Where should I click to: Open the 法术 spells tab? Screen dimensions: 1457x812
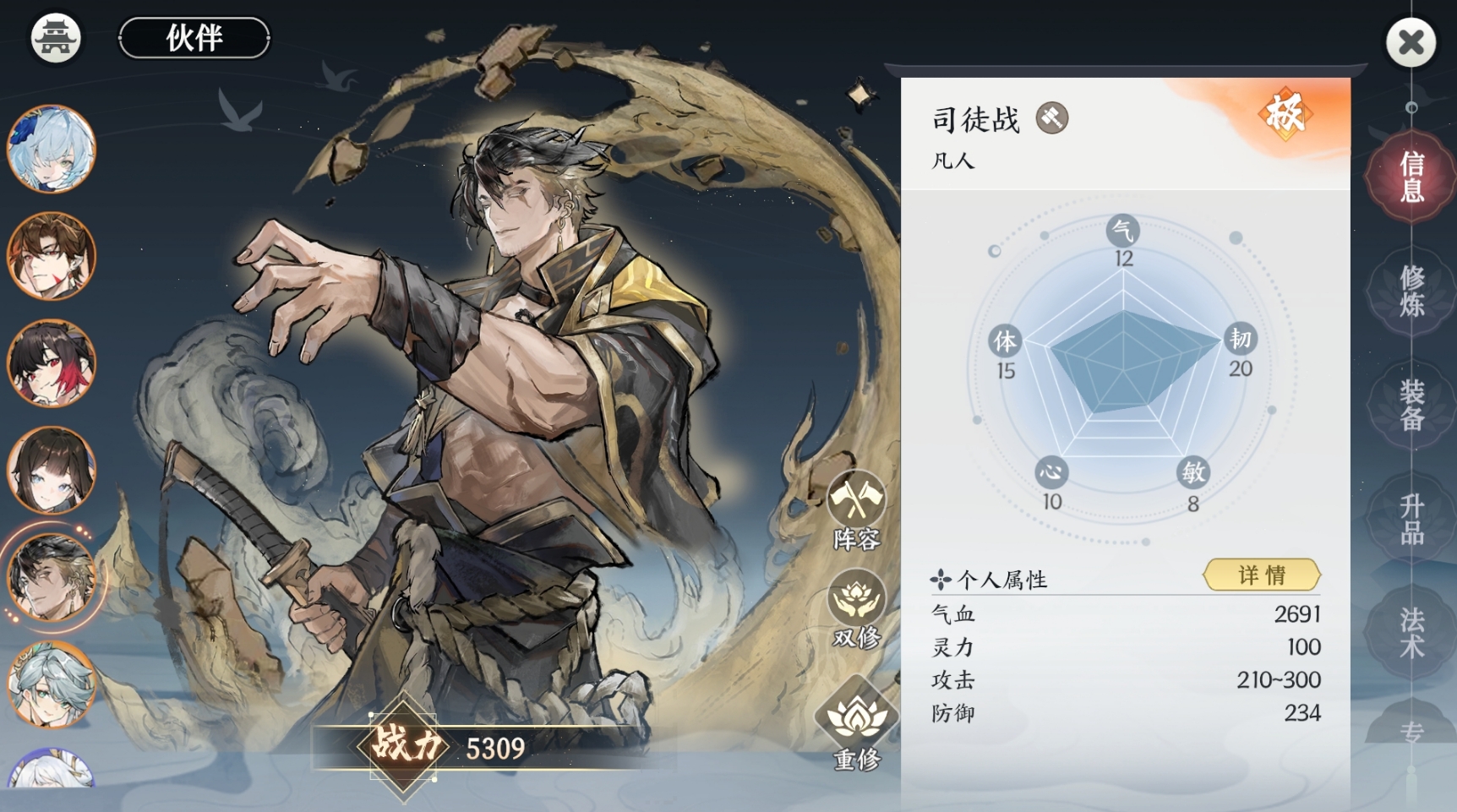[x=1411, y=633]
